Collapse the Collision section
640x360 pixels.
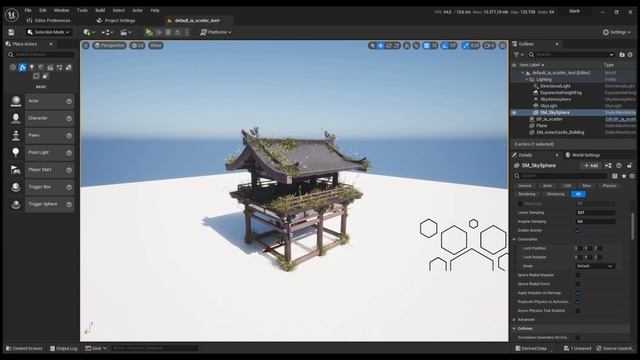pyautogui.click(x=514, y=329)
